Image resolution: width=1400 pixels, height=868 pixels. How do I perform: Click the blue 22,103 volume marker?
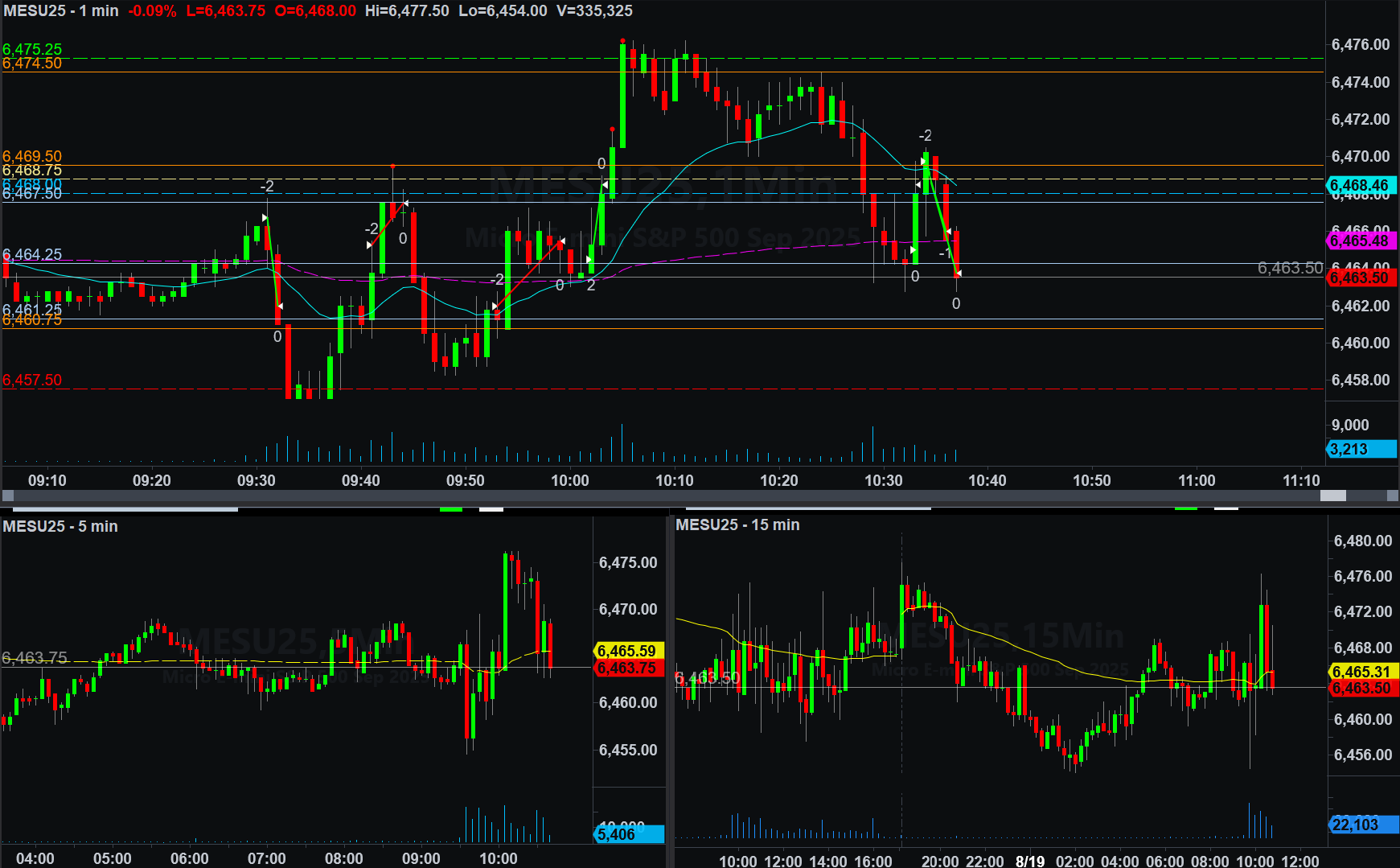click(x=1361, y=825)
